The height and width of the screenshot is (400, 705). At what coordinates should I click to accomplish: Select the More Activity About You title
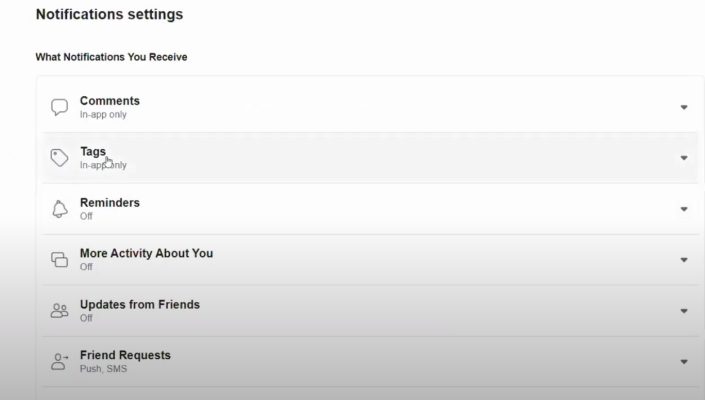147,253
